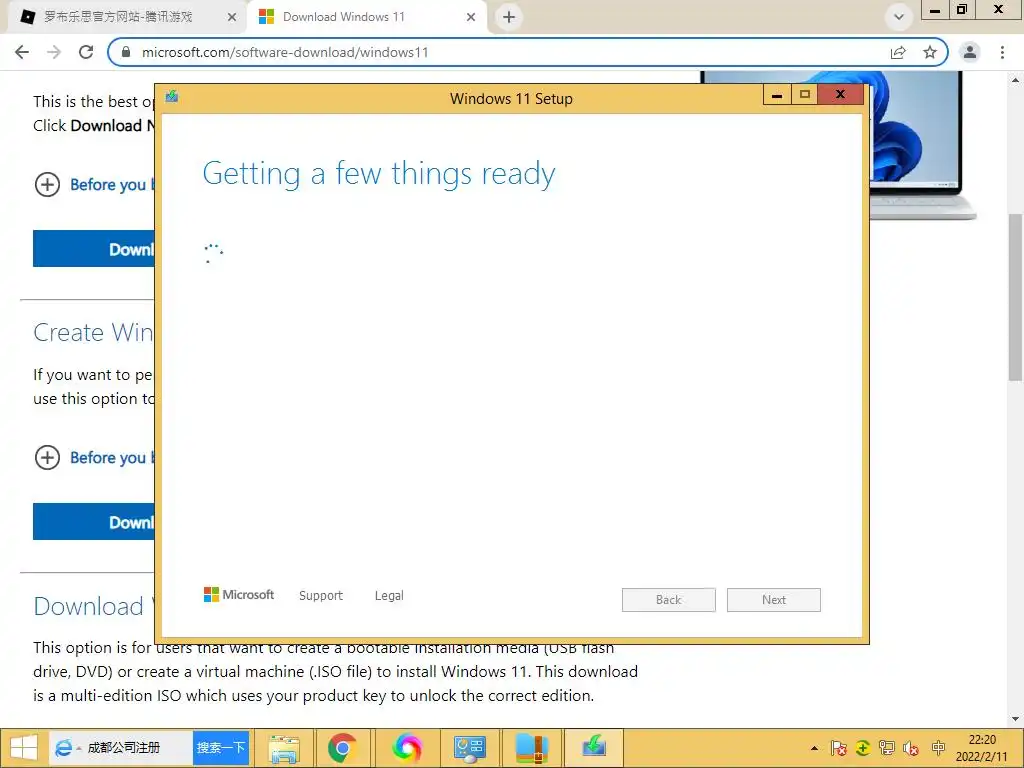This screenshot has height=768, width=1024.
Task: Minimize the Windows 11 Setup window
Action: click(x=777, y=95)
